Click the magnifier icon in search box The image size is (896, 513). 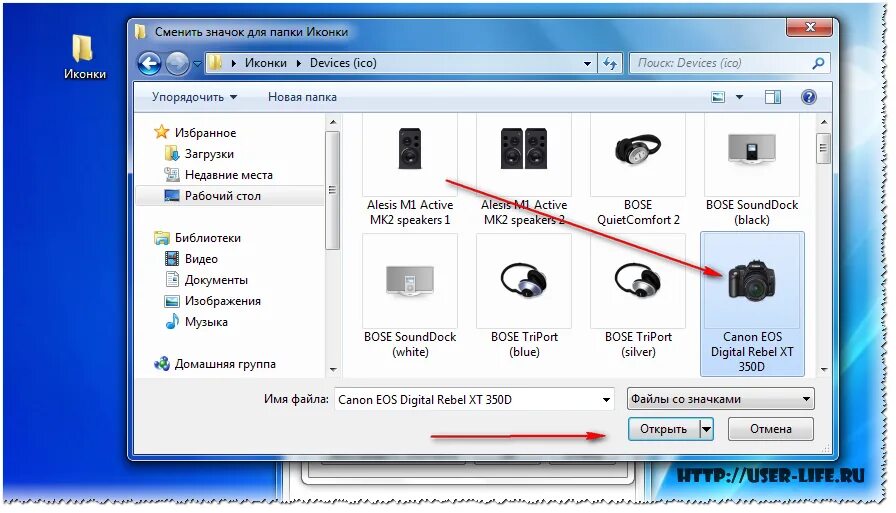818,63
